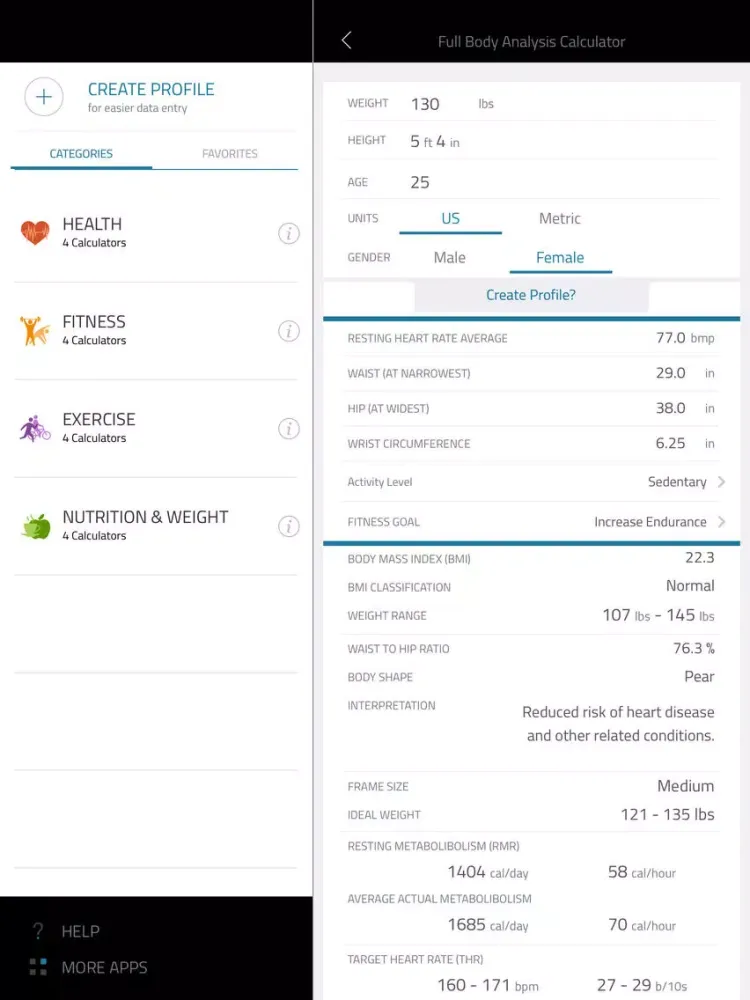
Task: Click RMR value 1404 cal/day
Action: coord(488,872)
